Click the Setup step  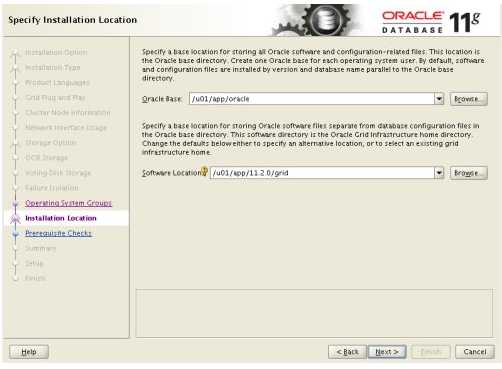tap(34, 263)
